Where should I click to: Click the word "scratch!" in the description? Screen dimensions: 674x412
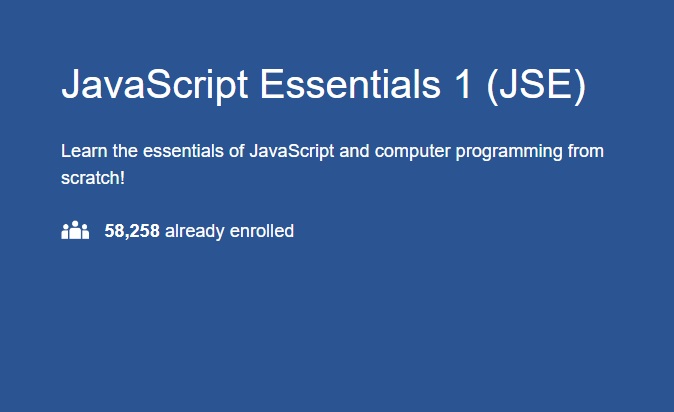pos(93,178)
